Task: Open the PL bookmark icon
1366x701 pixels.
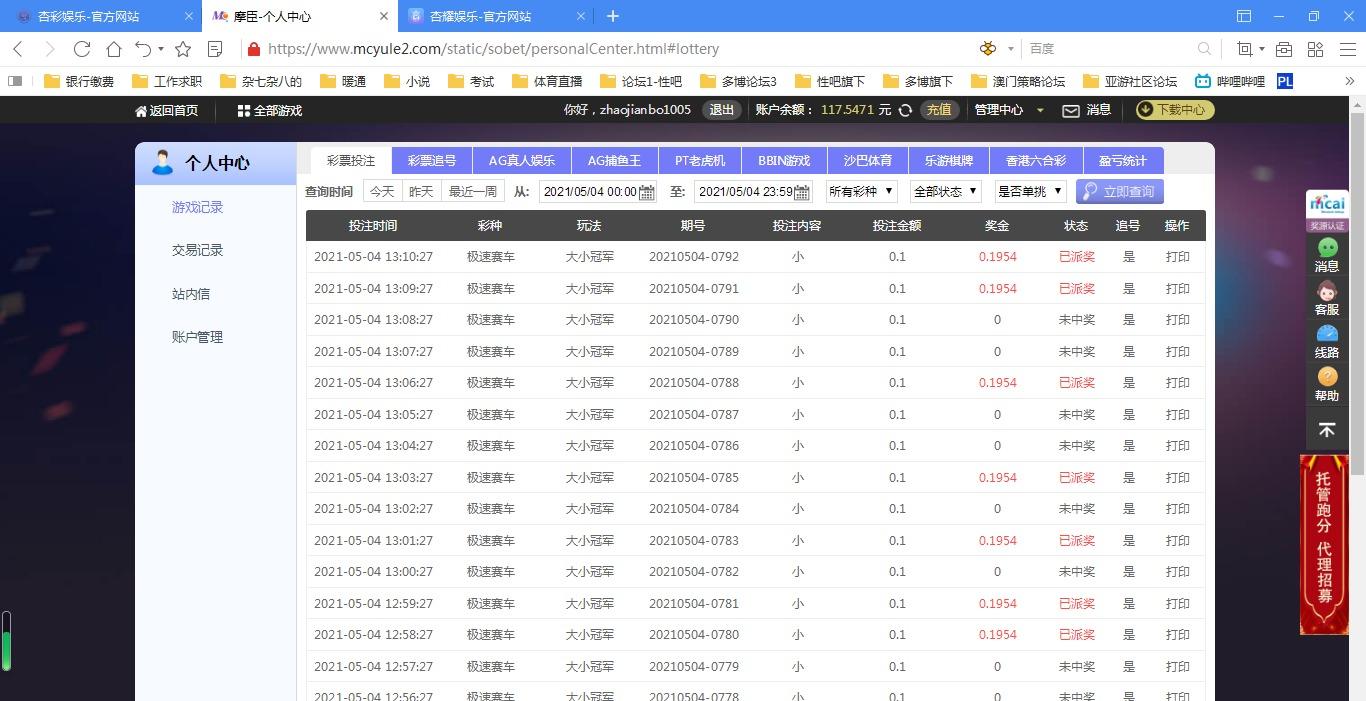Action: coord(1285,81)
